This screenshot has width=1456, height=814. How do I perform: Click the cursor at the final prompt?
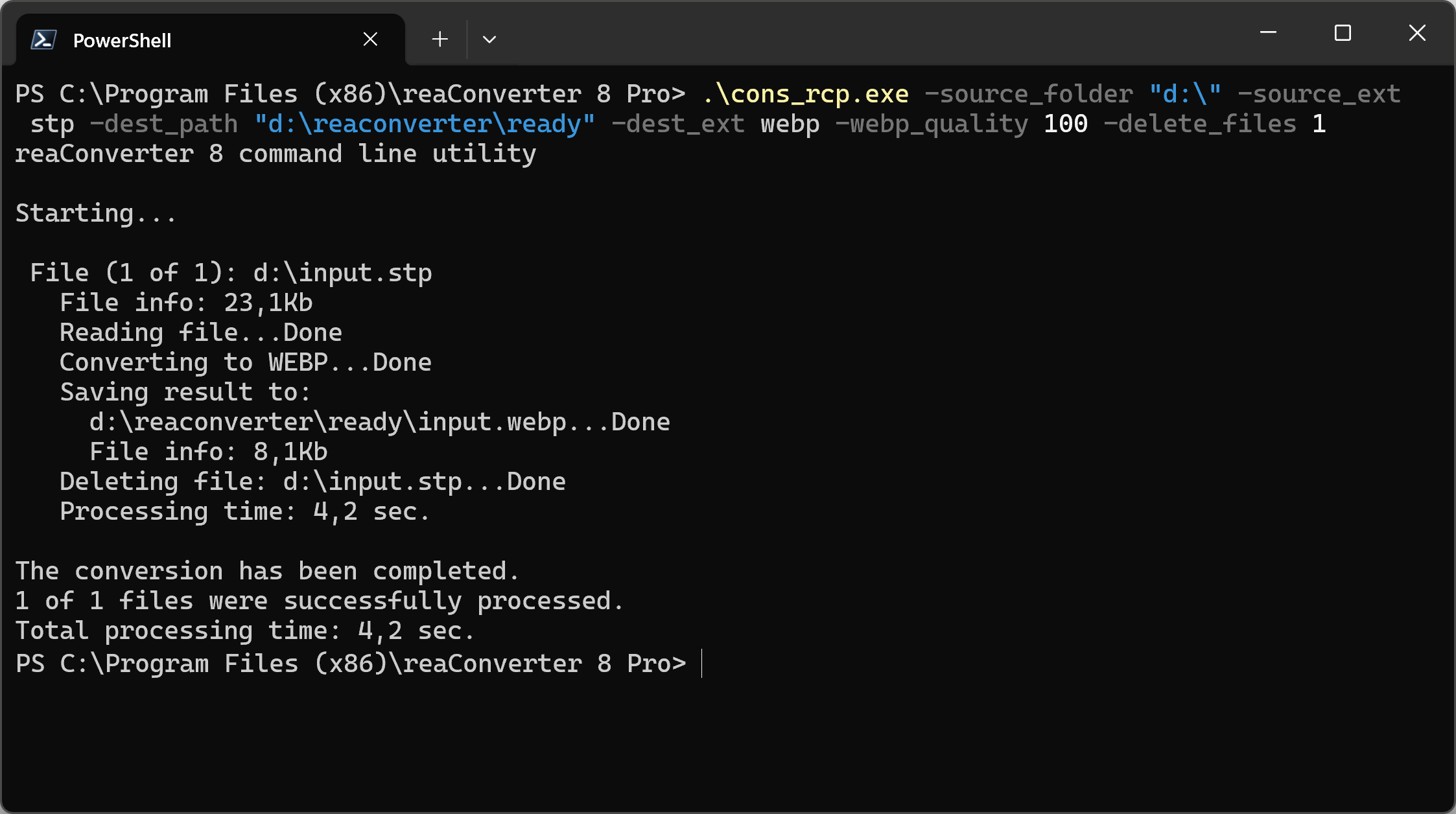point(701,664)
